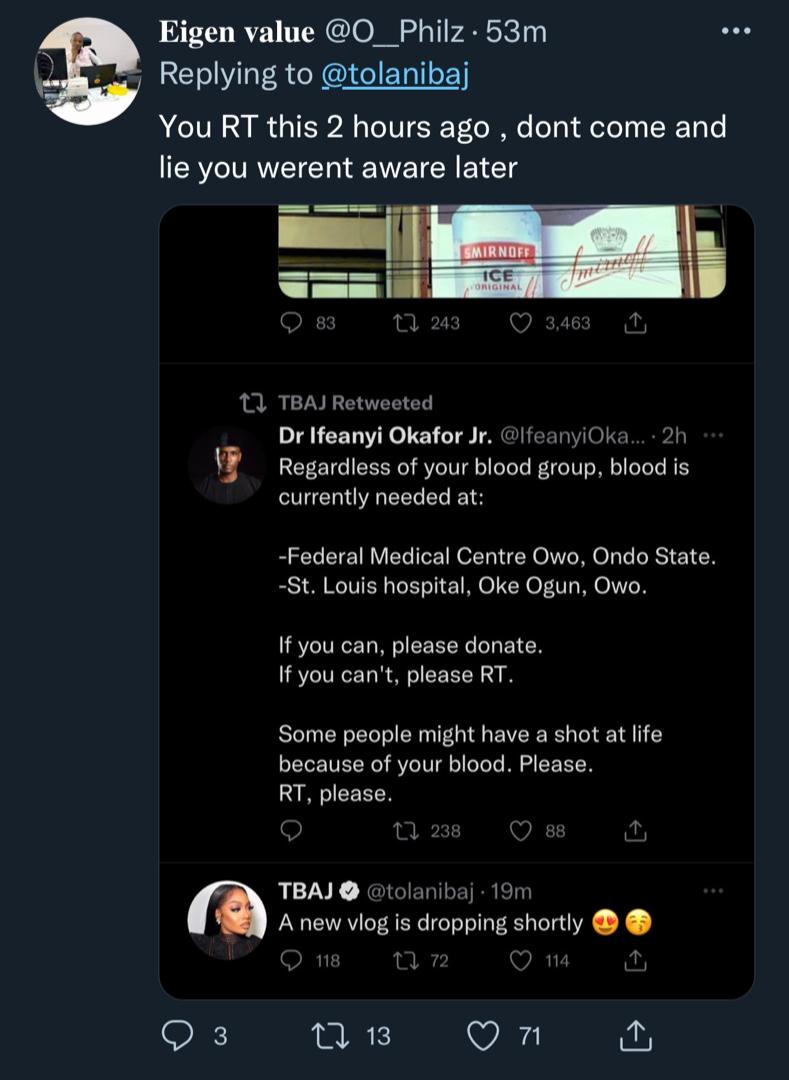Viewport: 789px width, 1080px height.
Task: Open more options on TBAJ's tweet
Action: point(713,890)
